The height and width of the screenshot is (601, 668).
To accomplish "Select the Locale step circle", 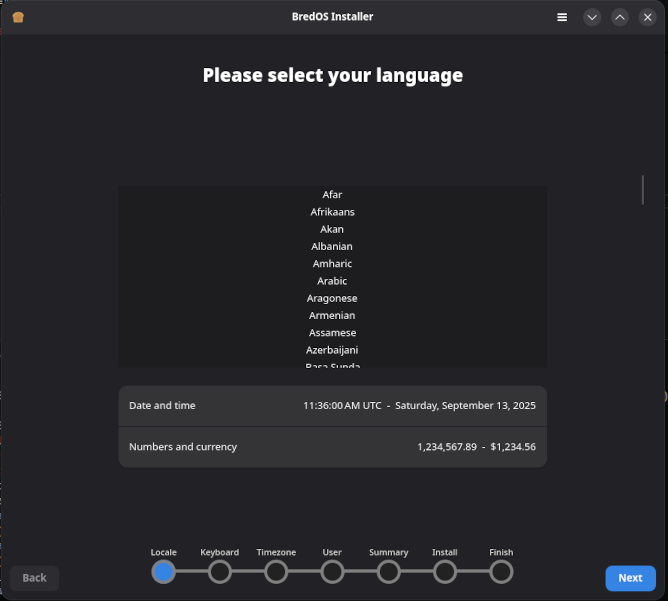I will coord(163,572).
